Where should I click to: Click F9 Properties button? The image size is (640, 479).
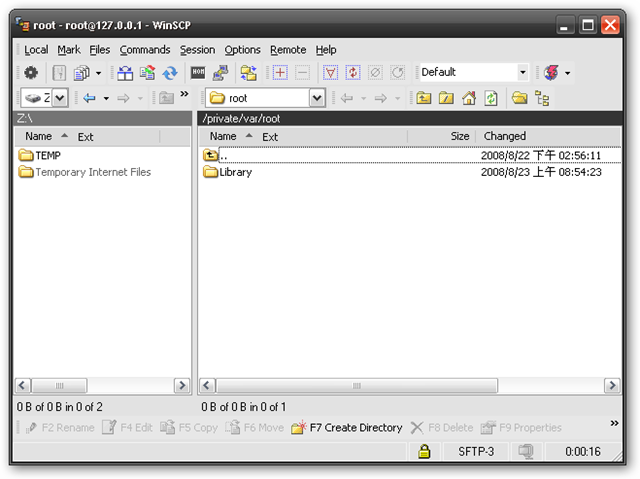[521, 428]
